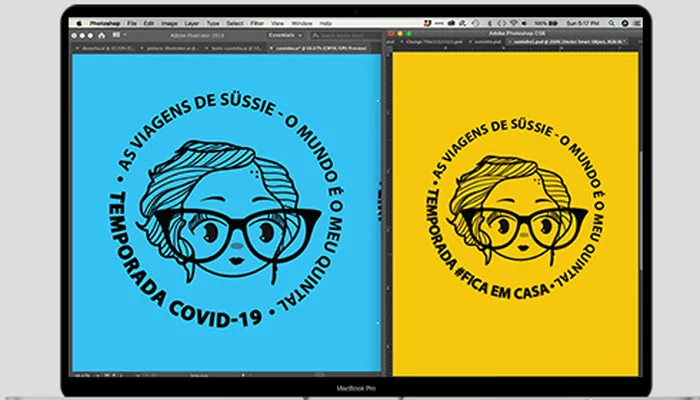Screen dimensions: 700x400
Task: Click the Sun 5:17 PM clock
Action: (583, 23)
